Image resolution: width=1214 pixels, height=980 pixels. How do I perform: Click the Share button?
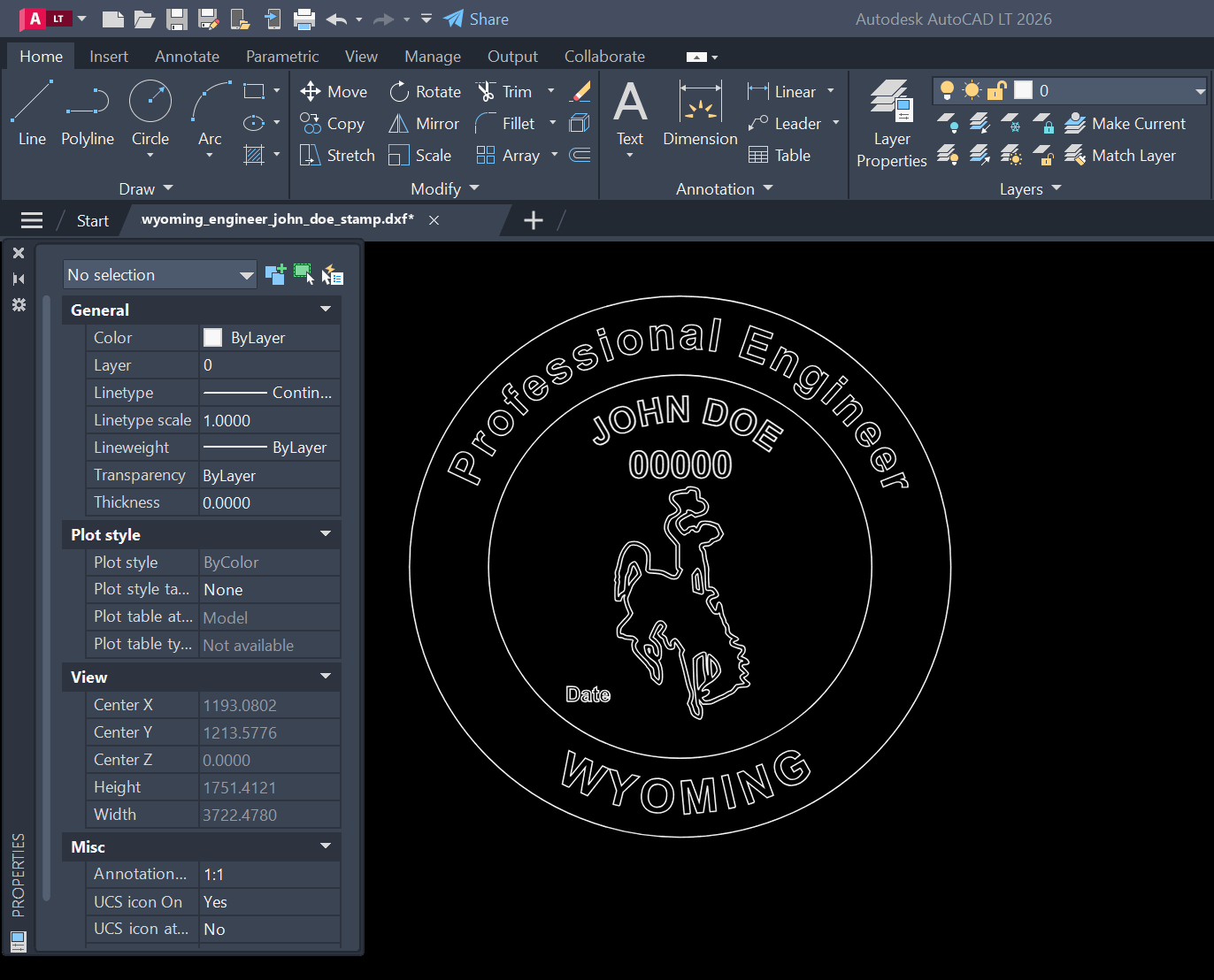coord(476,19)
